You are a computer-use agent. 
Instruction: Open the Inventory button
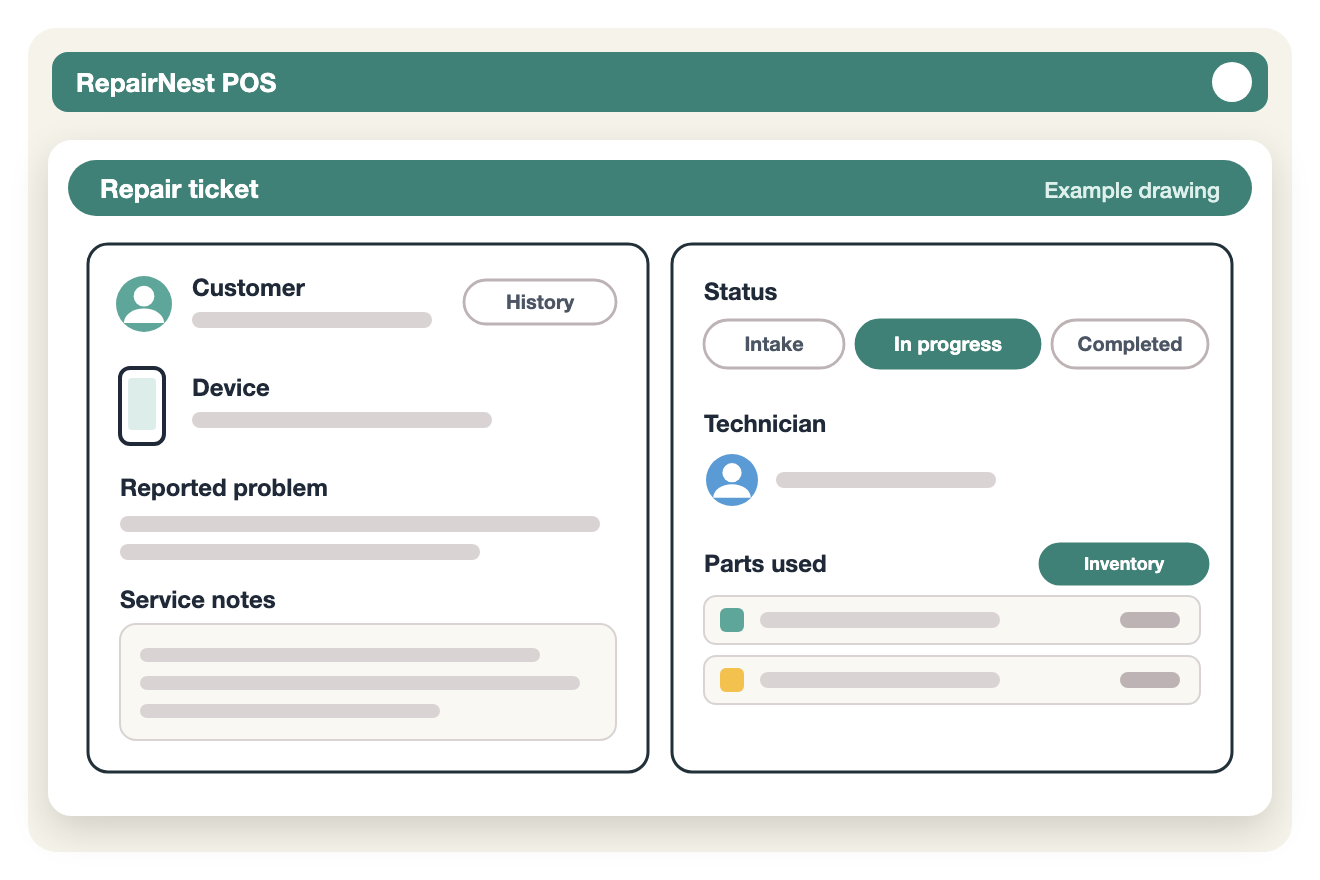[x=1124, y=564]
